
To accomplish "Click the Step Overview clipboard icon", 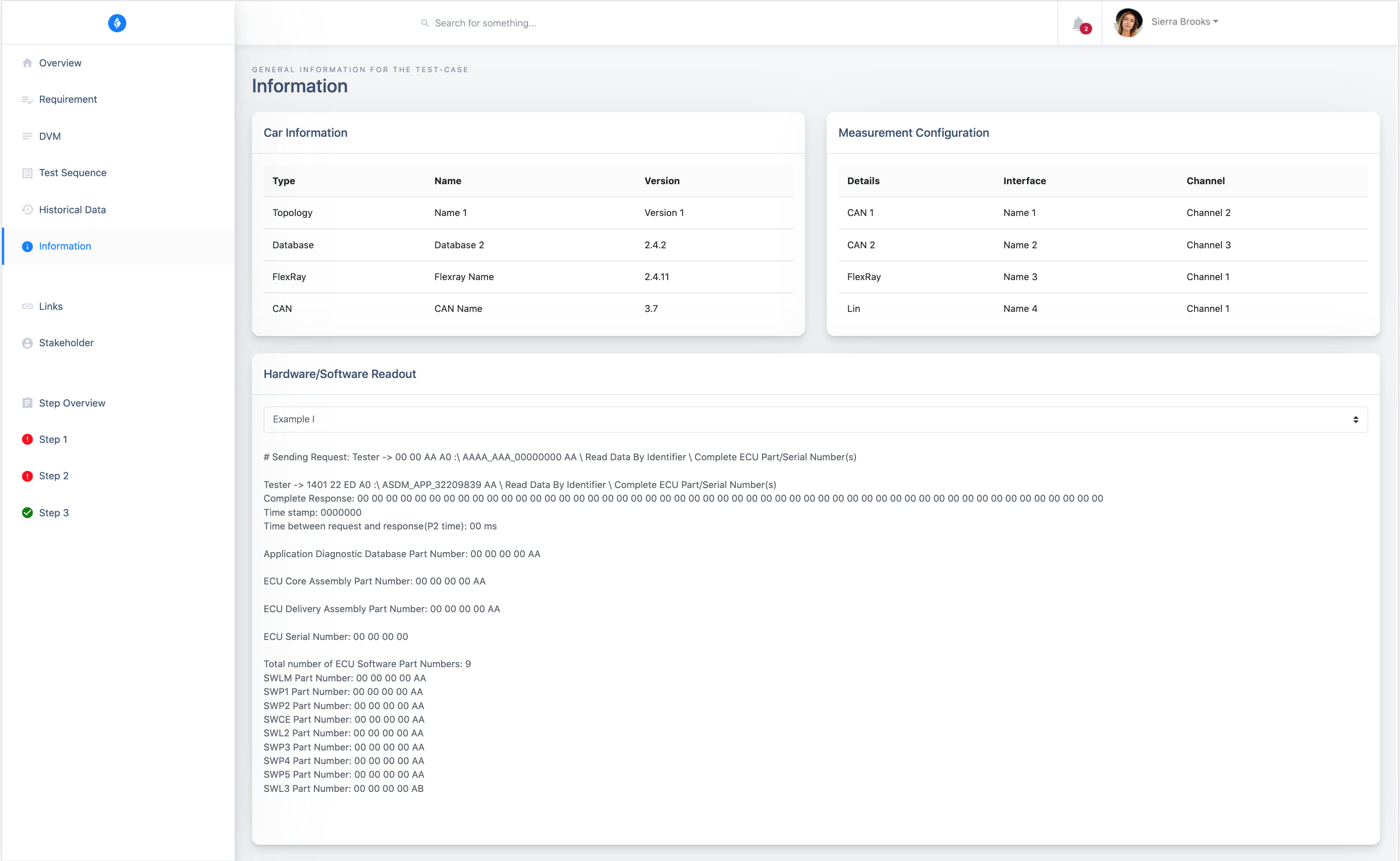I will pos(27,403).
